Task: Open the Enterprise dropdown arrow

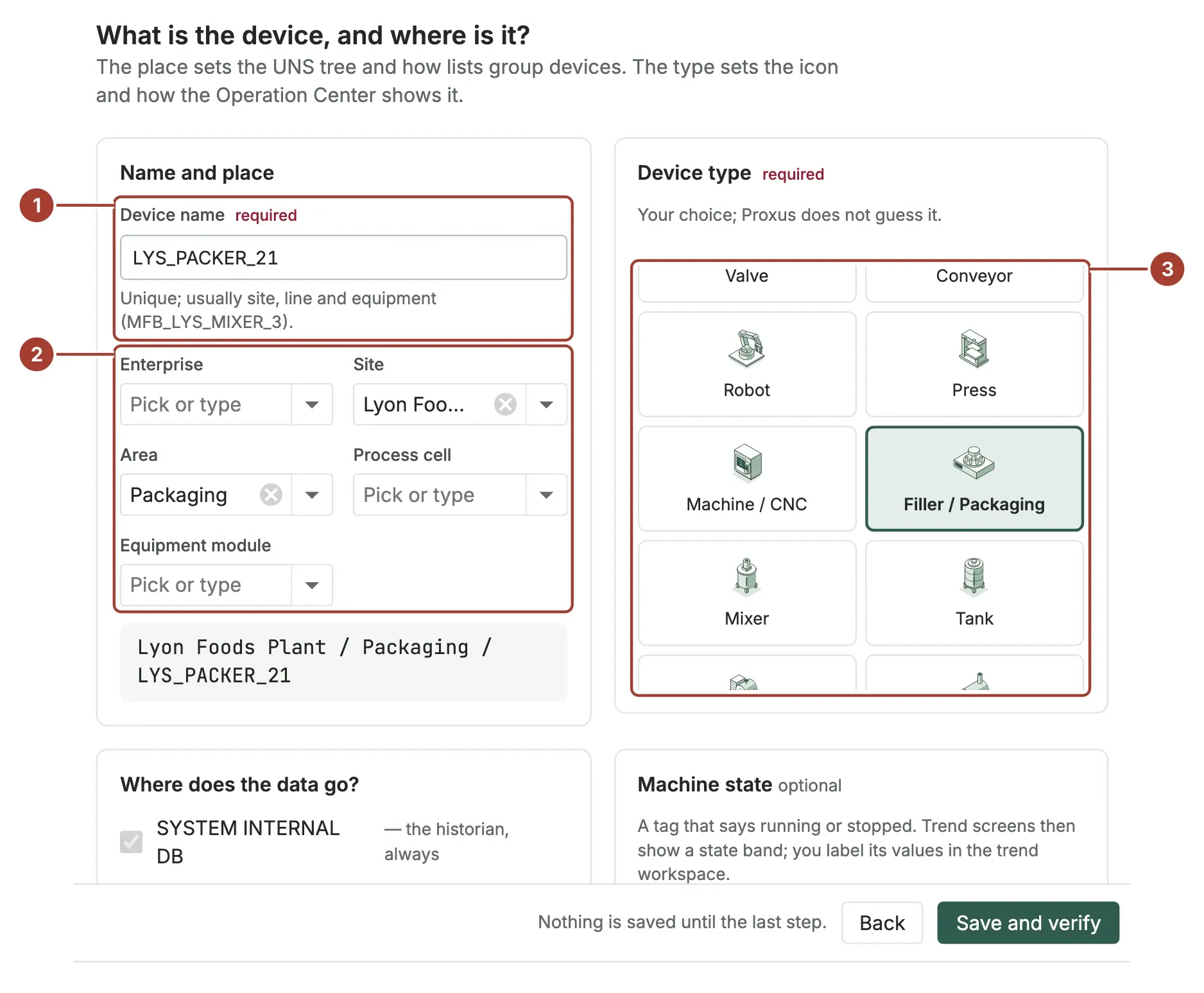Action: coord(312,404)
